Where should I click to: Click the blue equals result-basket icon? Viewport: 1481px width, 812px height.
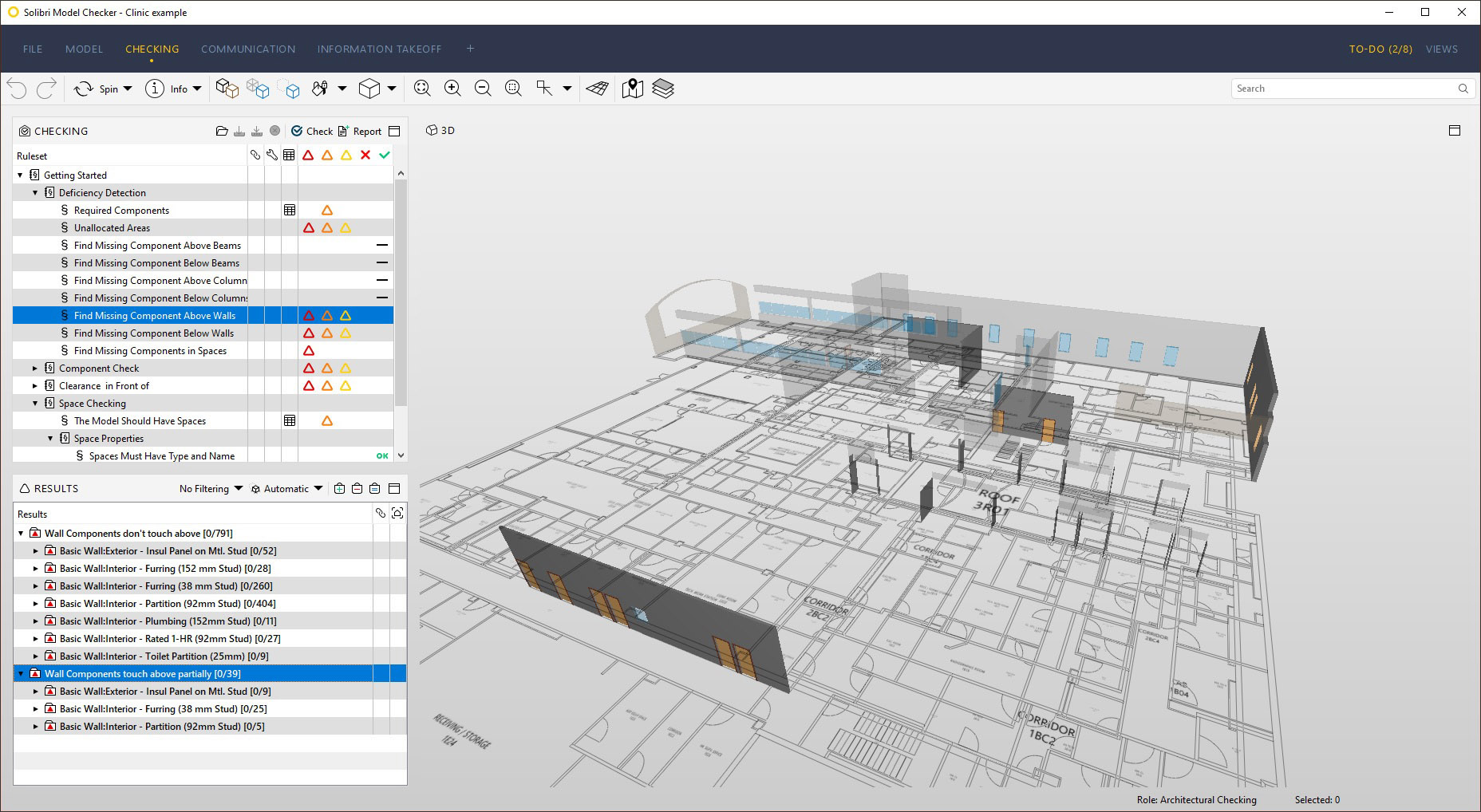pyautogui.click(x=374, y=489)
